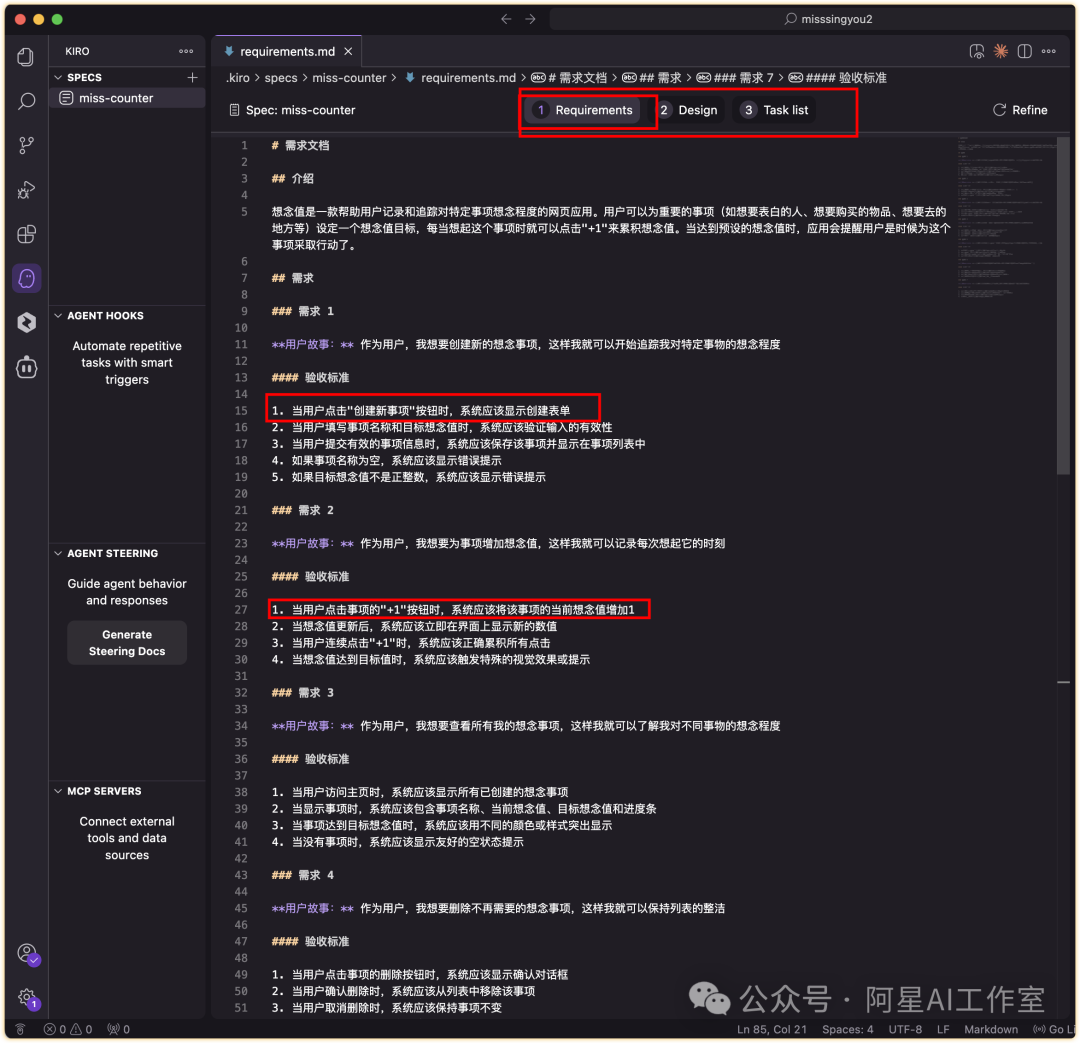Click the miss-counter breadcrumb
Image resolution: width=1080 pixels, height=1043 pixels.
[349, 78]
